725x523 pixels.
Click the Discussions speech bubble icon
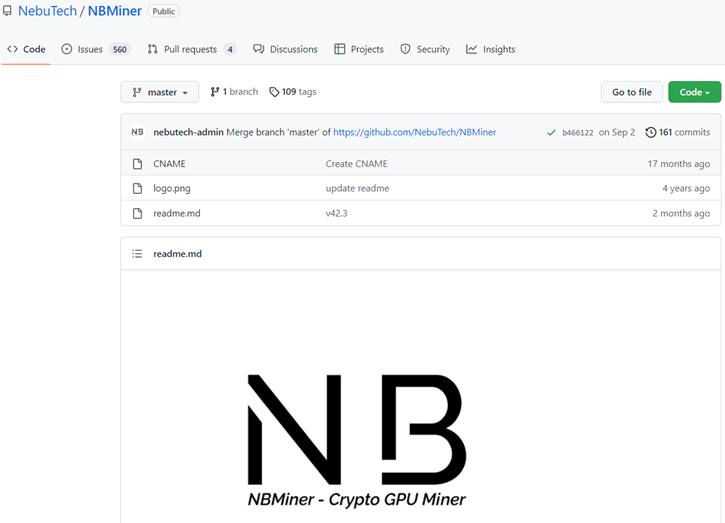[x=258, y=49]
